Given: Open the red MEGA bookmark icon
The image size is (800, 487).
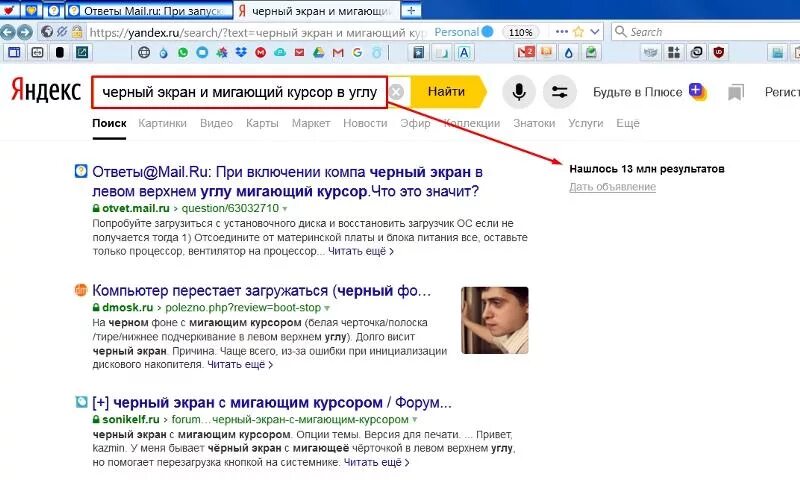Looking at the screenshot, I should tap(260, 52).
